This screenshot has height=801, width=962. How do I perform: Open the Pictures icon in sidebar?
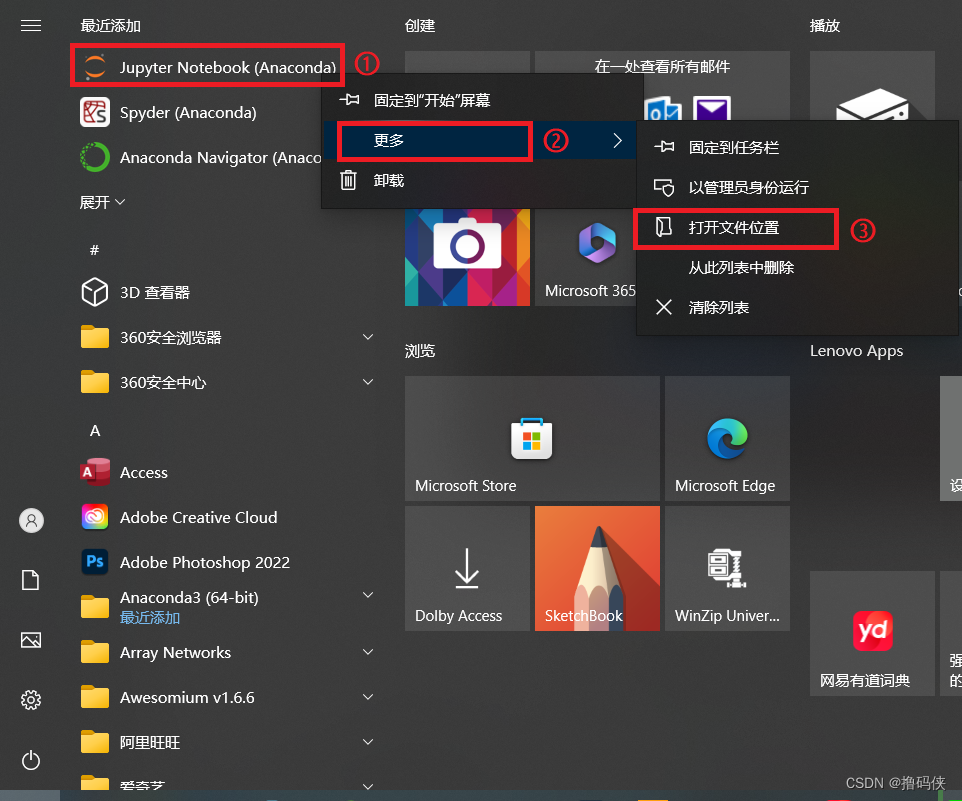tap(31, 640)
